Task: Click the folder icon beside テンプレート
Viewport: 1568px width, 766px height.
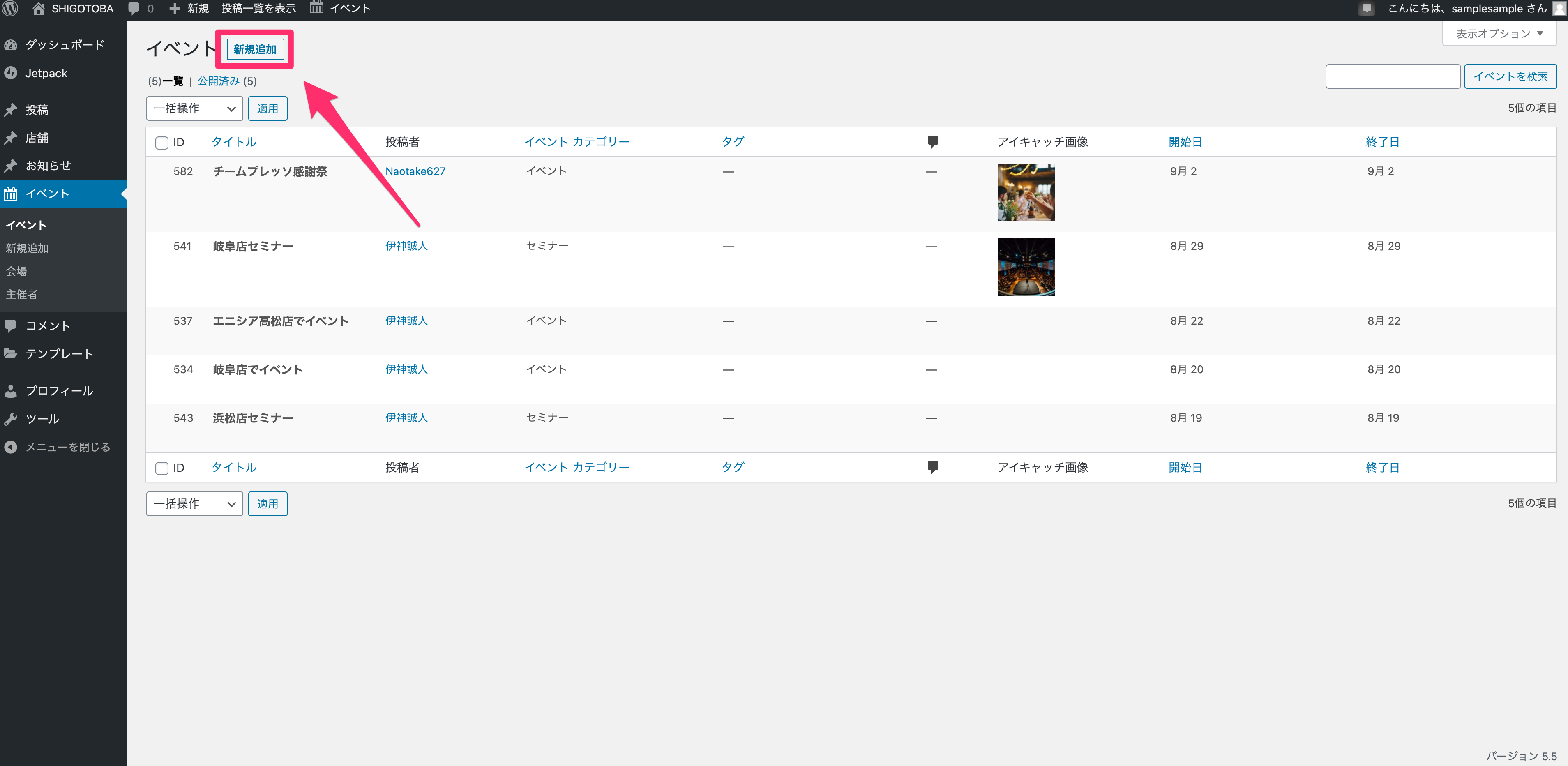Action: click(x=11, y=354)
